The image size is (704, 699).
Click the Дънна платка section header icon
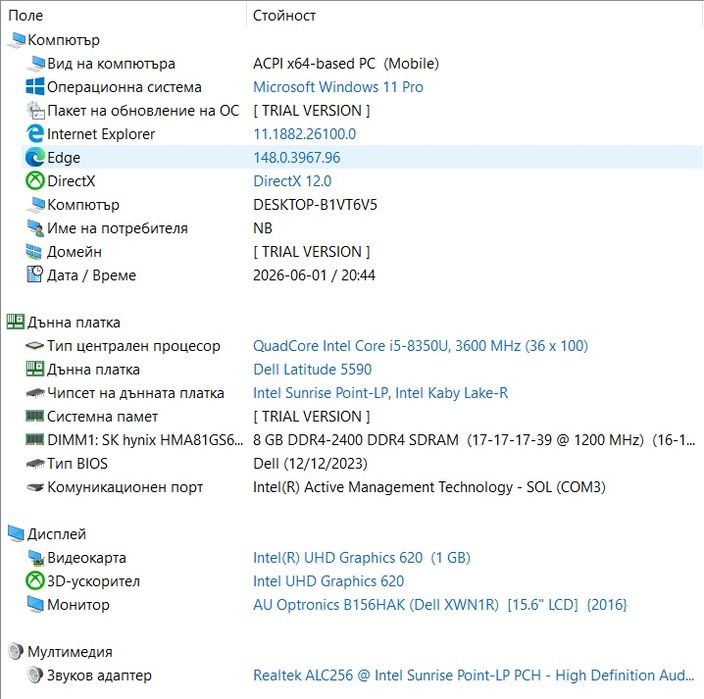16,322
